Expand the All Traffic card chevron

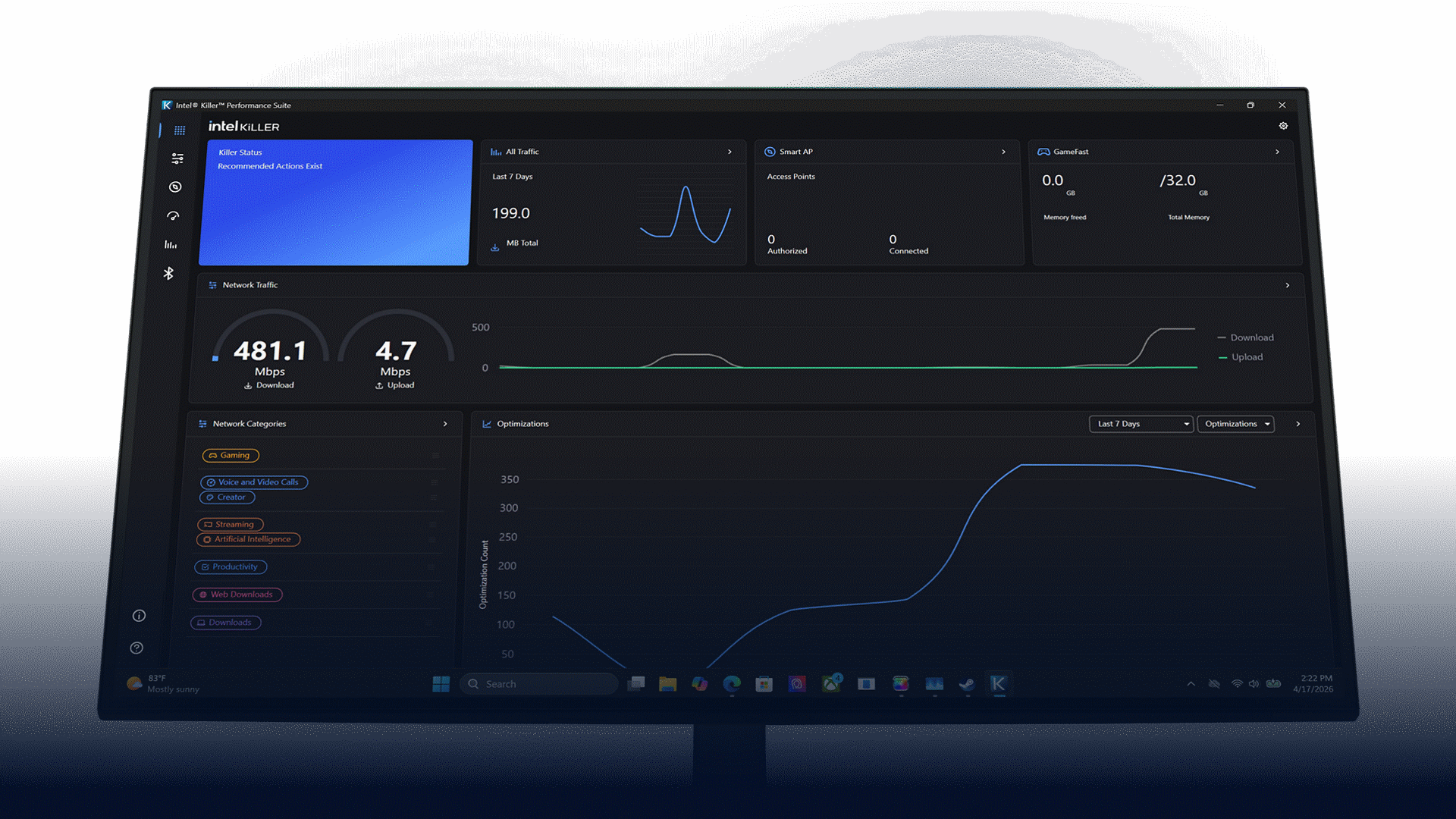[x=730, y=152]
